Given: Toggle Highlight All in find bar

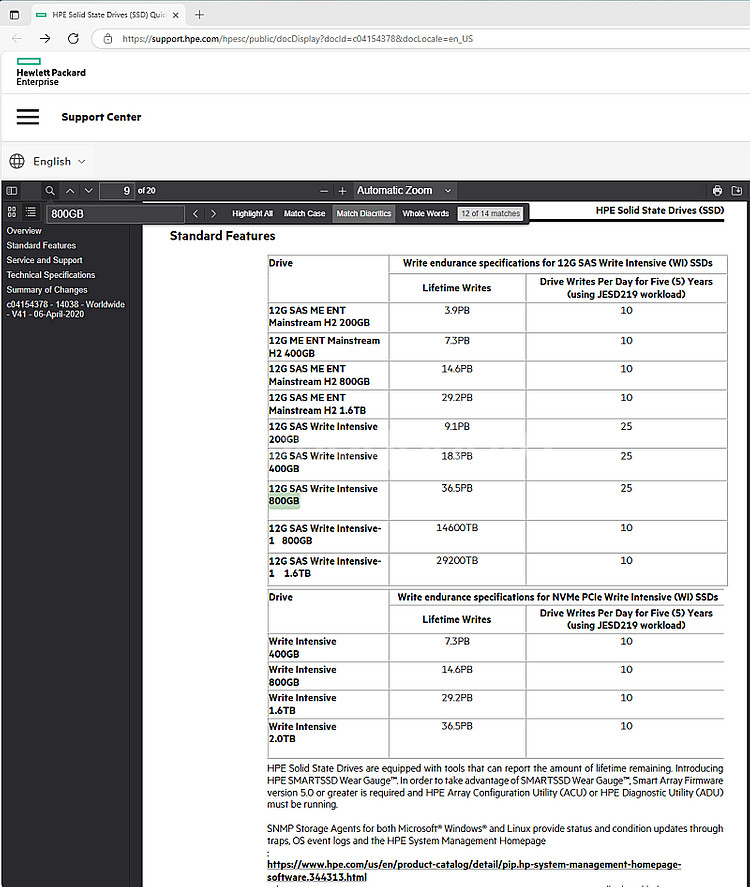Looking at the screenshot, I should pyautogui.click(x=252, y=213).
